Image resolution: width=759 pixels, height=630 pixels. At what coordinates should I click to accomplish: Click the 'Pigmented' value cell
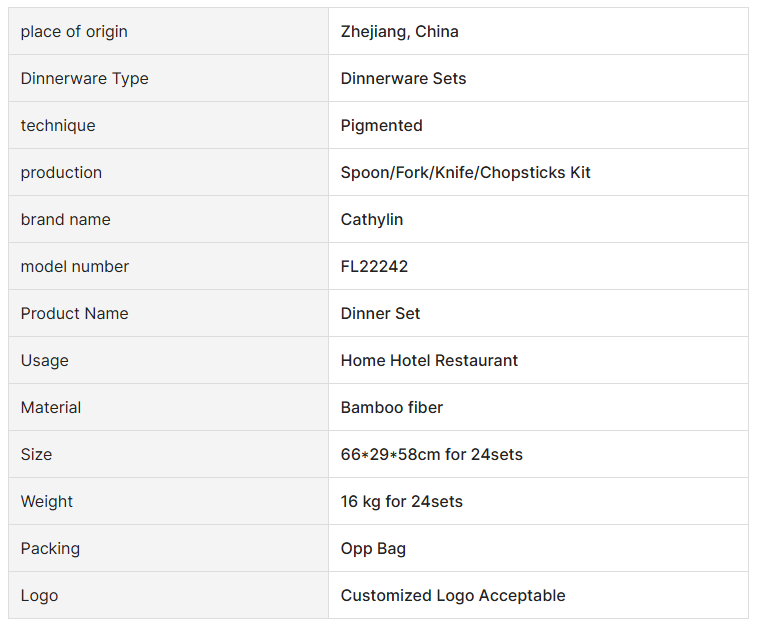(x=381, y=126)
